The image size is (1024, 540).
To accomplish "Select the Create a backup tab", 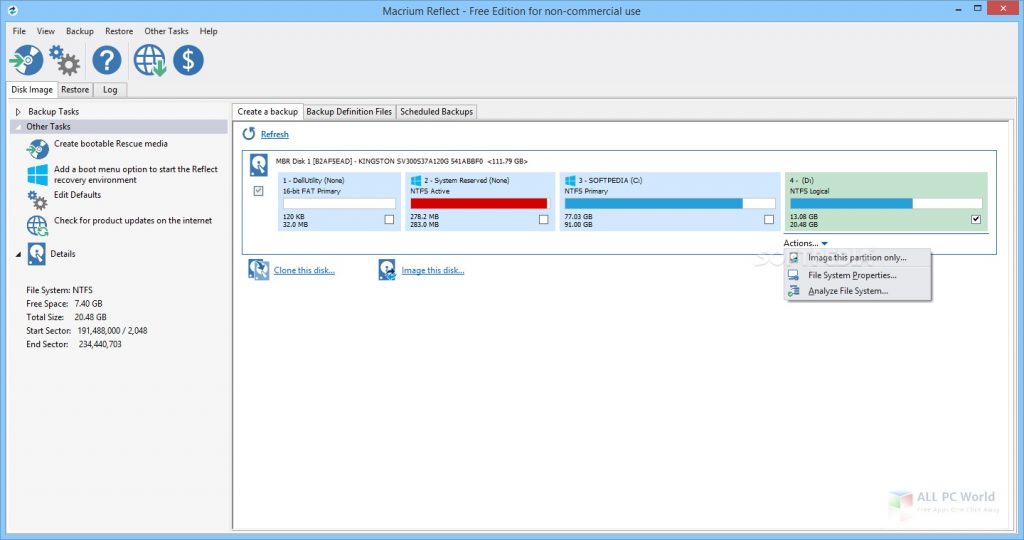I will (x=268, y=112).
